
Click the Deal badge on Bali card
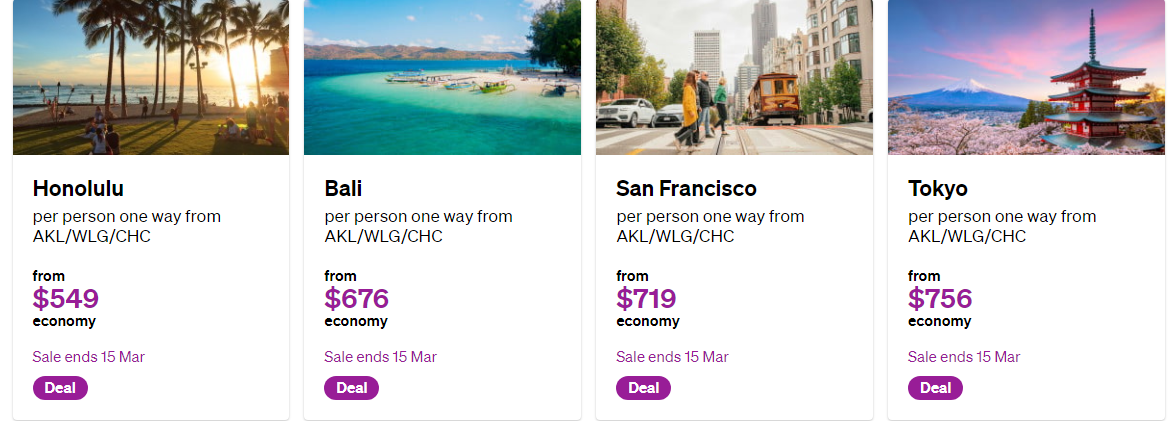point(351,388)
